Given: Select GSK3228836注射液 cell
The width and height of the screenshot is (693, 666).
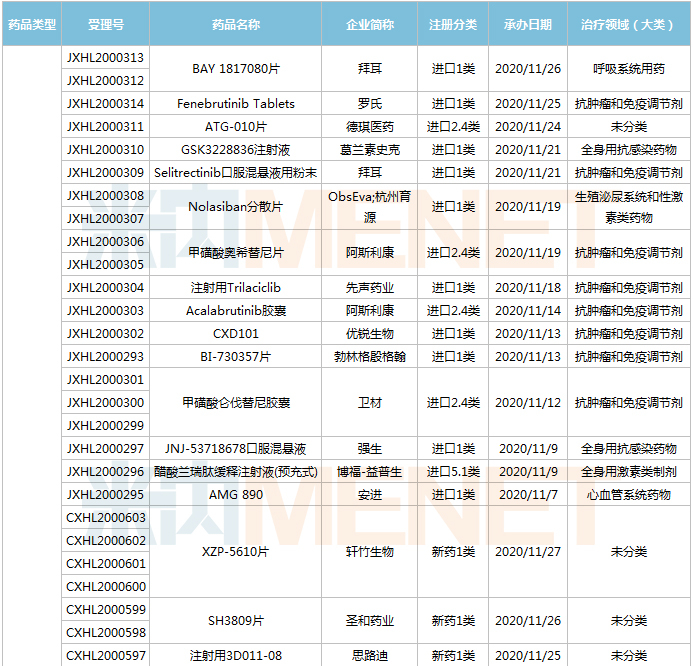Looking at the screenshot, I should 235,149.
